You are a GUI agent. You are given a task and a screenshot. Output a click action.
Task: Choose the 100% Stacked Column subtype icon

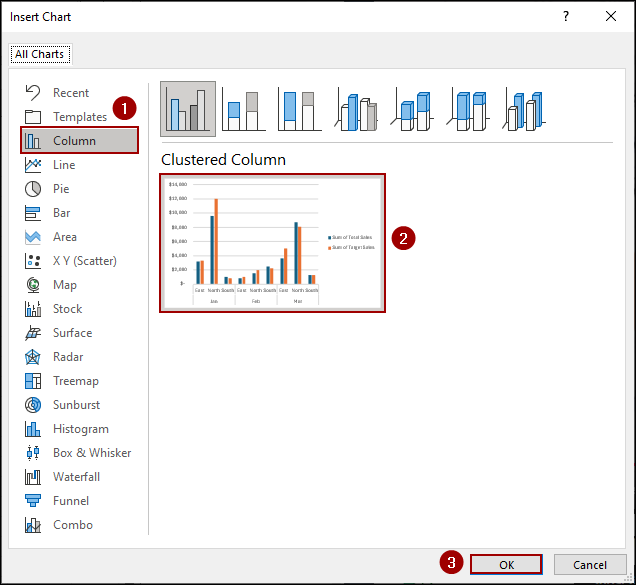pyautogui.click(x=300, y=109)
